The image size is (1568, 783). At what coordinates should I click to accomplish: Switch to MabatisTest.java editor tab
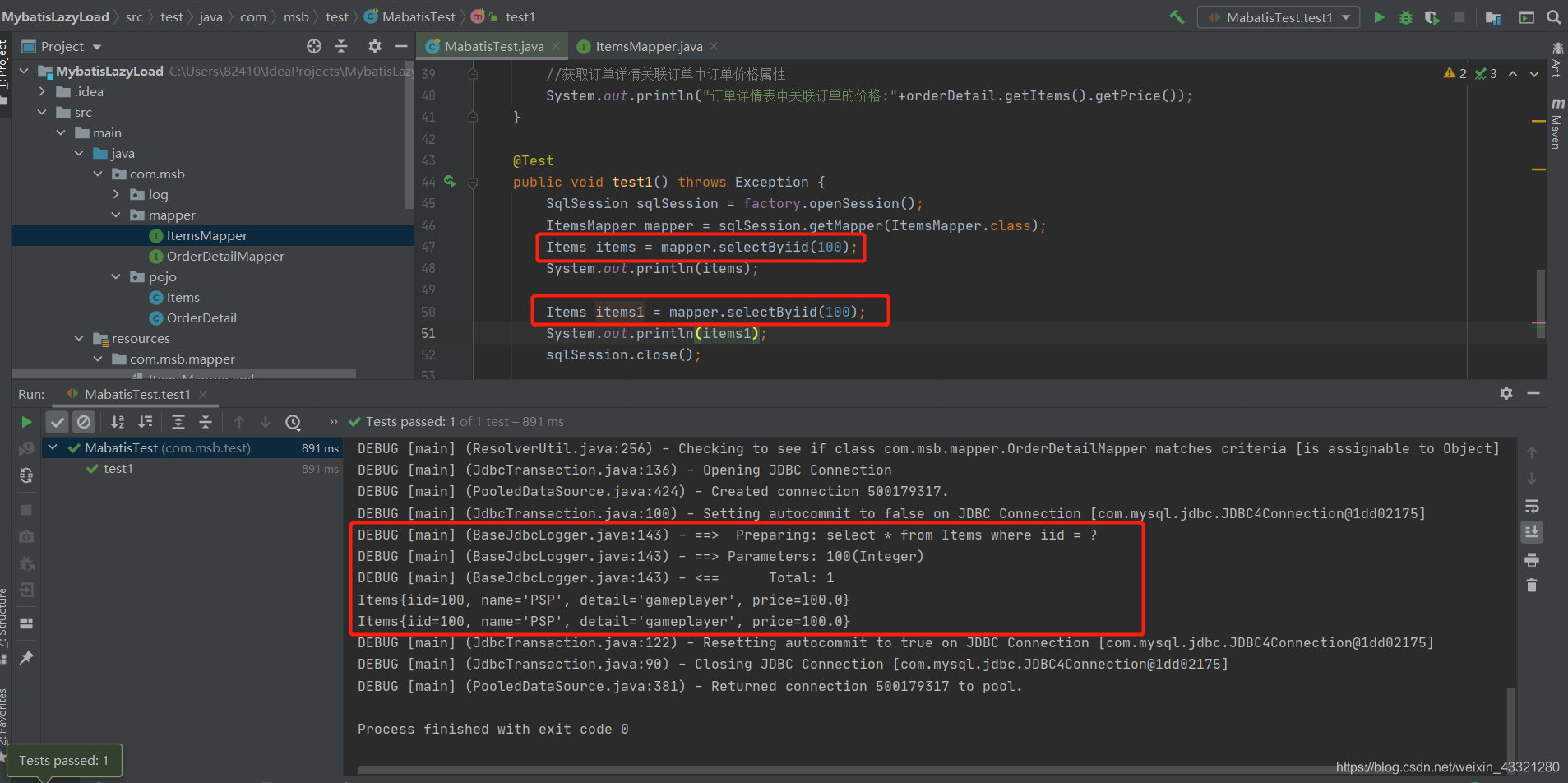493,47
